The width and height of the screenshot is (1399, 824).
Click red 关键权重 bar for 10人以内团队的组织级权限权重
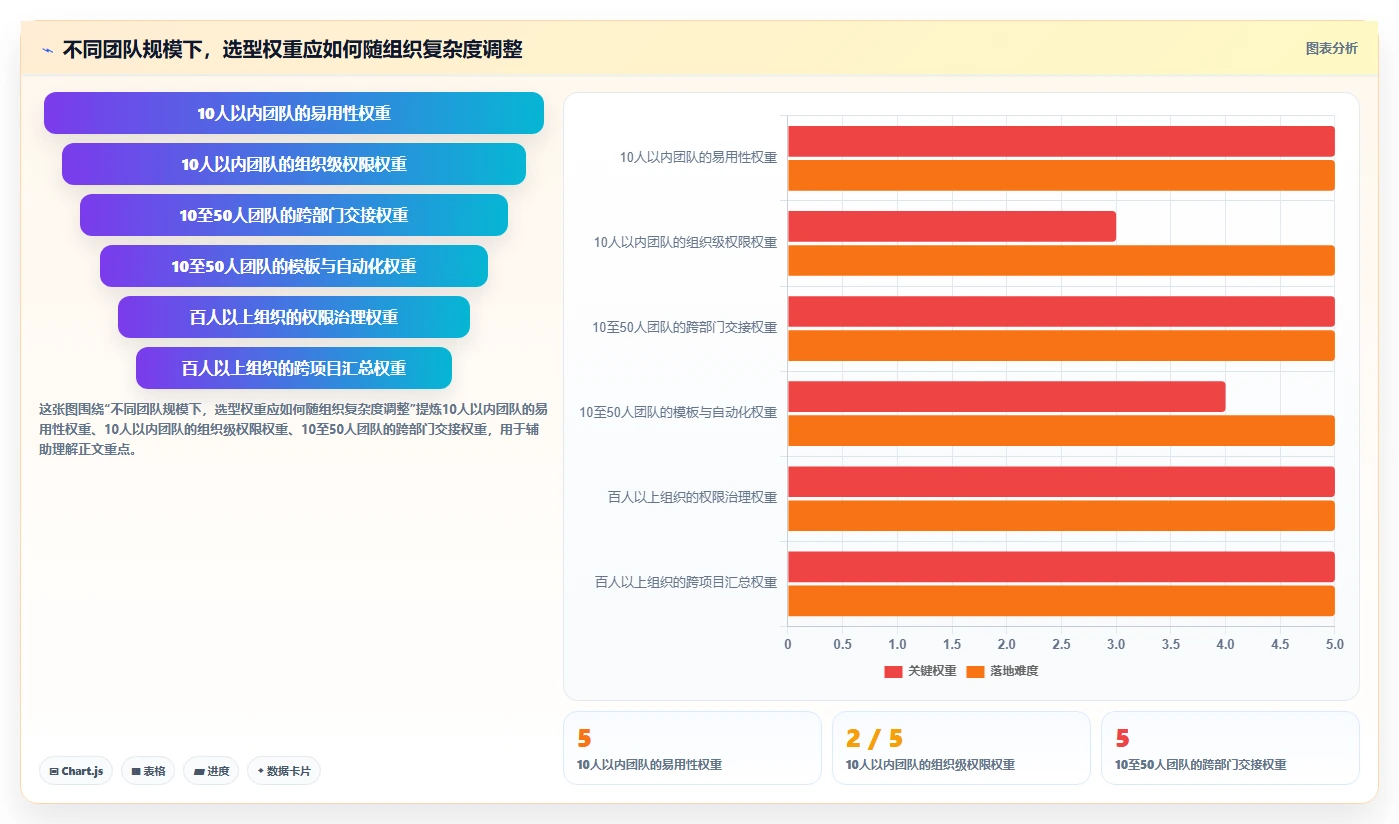click(x=952, y=226)
